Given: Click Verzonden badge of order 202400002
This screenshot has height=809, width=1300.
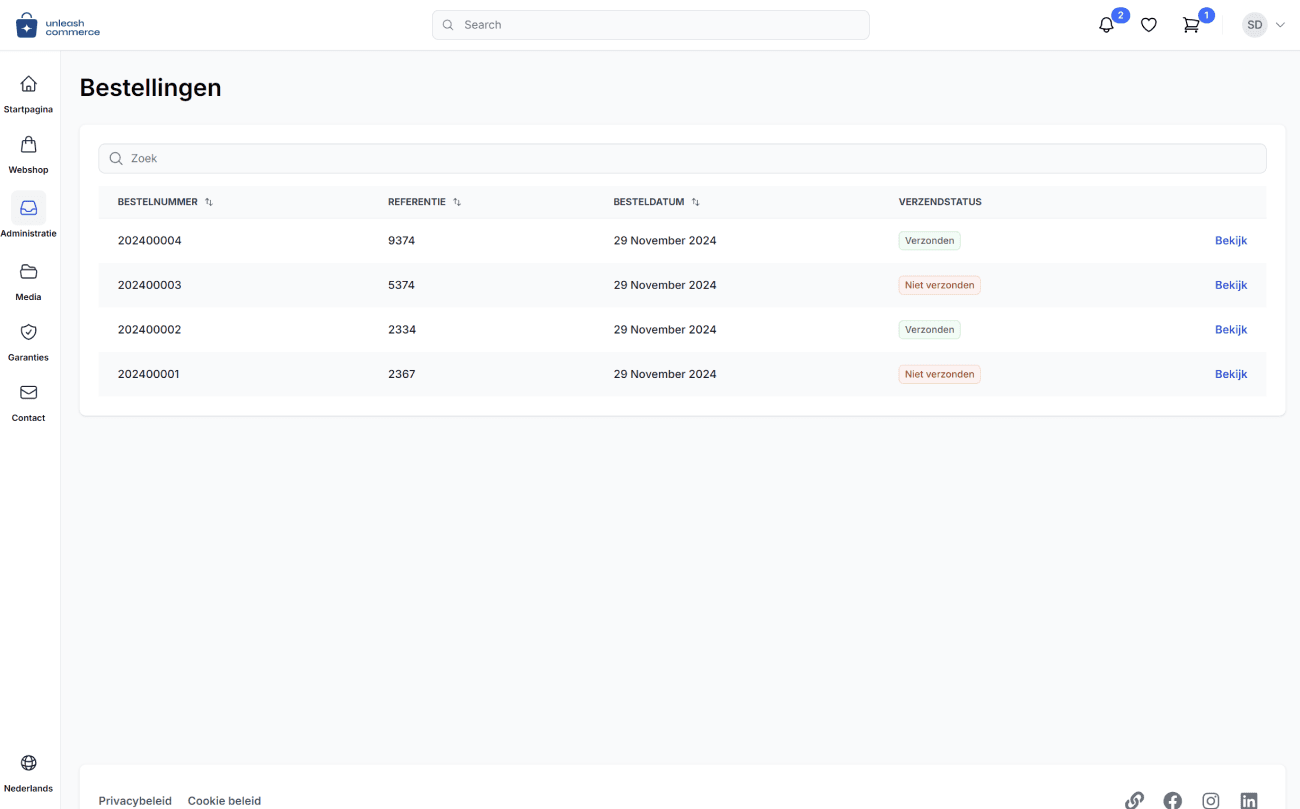Looking at the screenshot, I should [929, 330].
